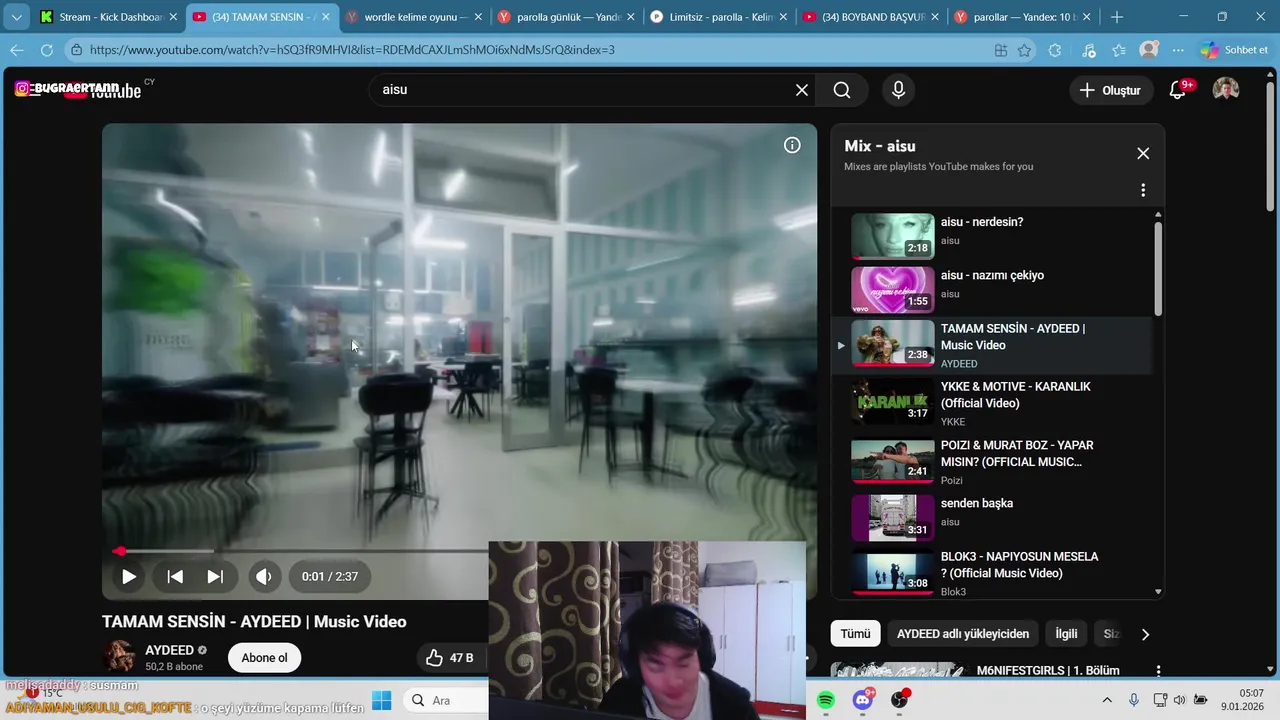Open the video info card icon
Screen dimensions: 1280x720
tap(792, 145)
